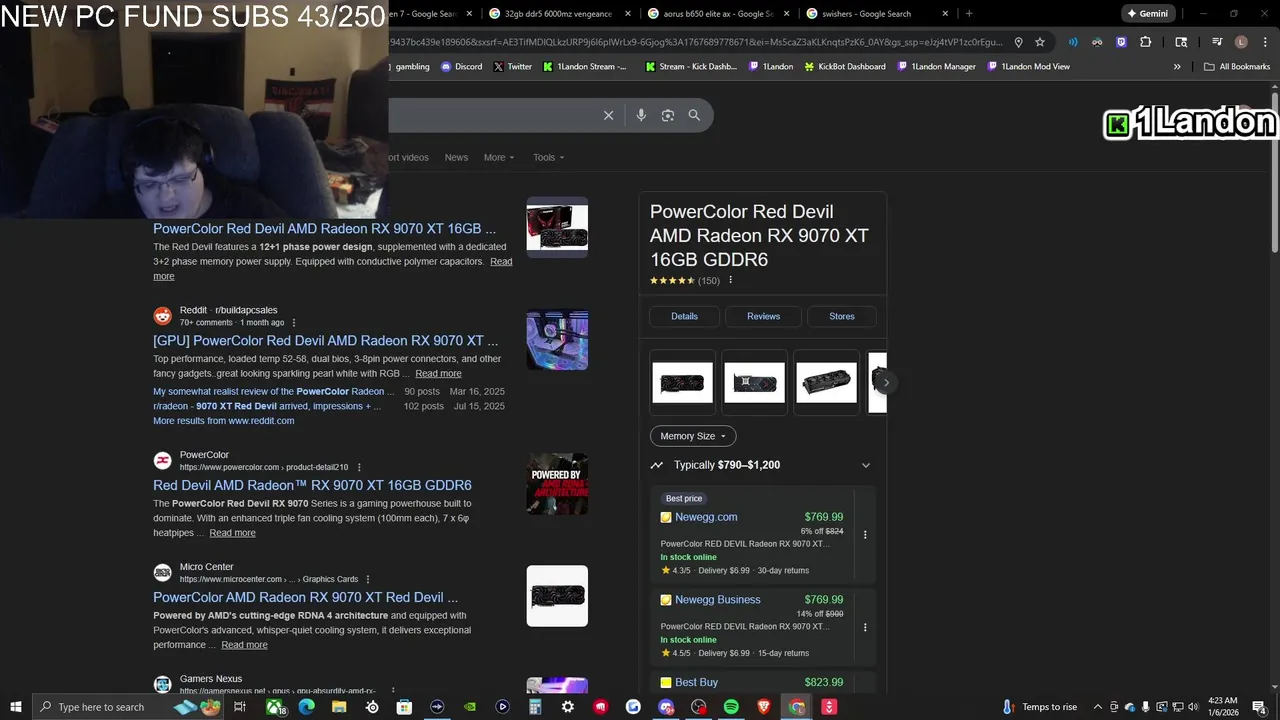Viewport: 1280px width, 720px height.
Task: Open the Best Buy store link
Action: pos(696,682)
